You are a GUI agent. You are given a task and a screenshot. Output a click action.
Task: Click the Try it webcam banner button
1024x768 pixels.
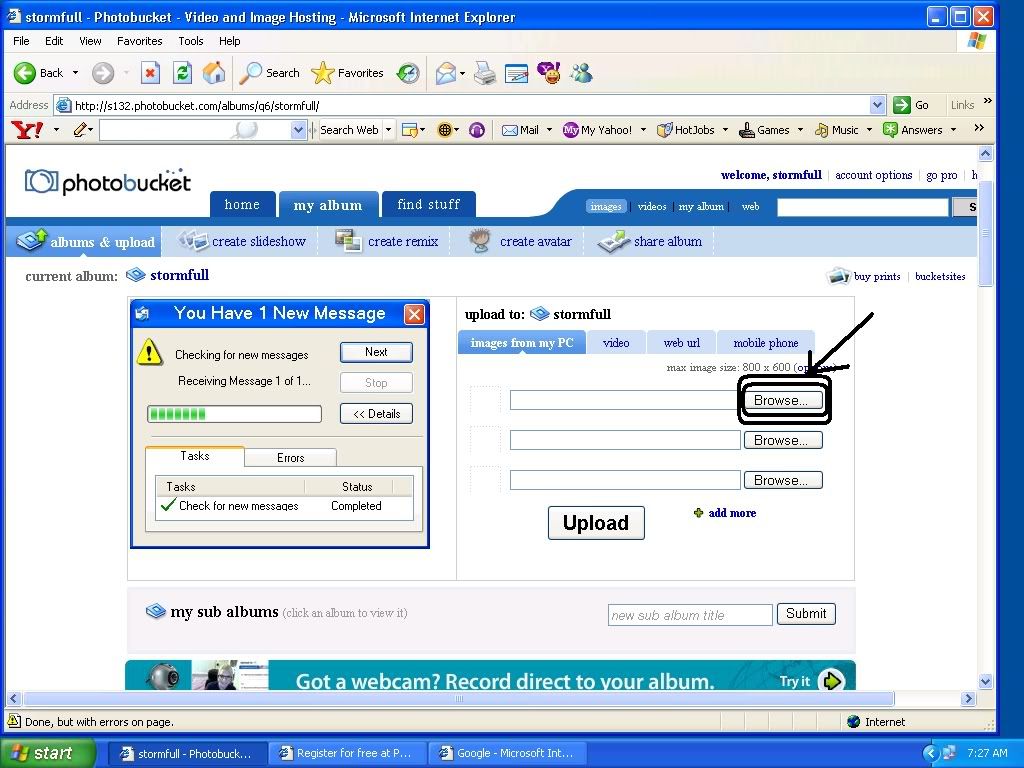pos(812,681)
